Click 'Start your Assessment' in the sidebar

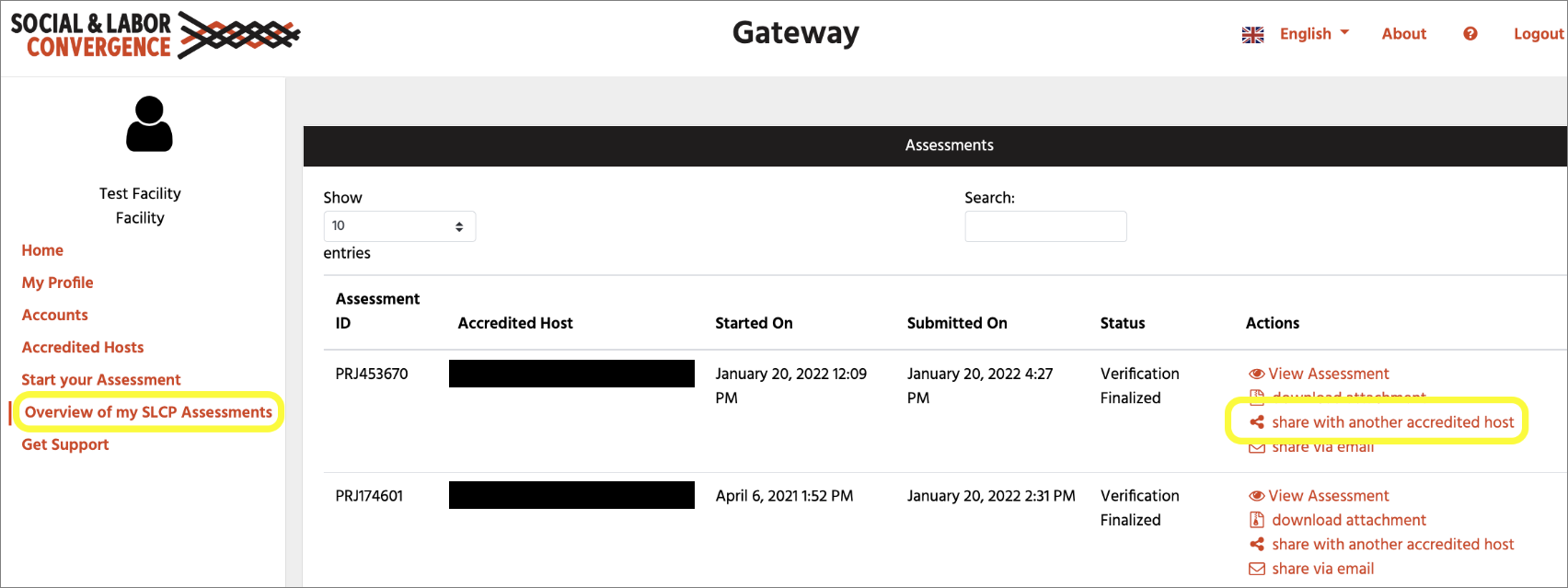click(x=100, y=379)
